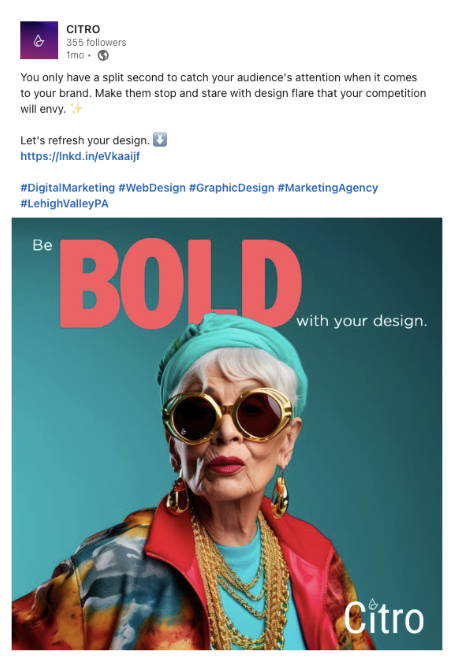Viewport: 450px width, 662px height.
Task: Select the #GraphicDesign hashtag
Action: pos(231,188)
